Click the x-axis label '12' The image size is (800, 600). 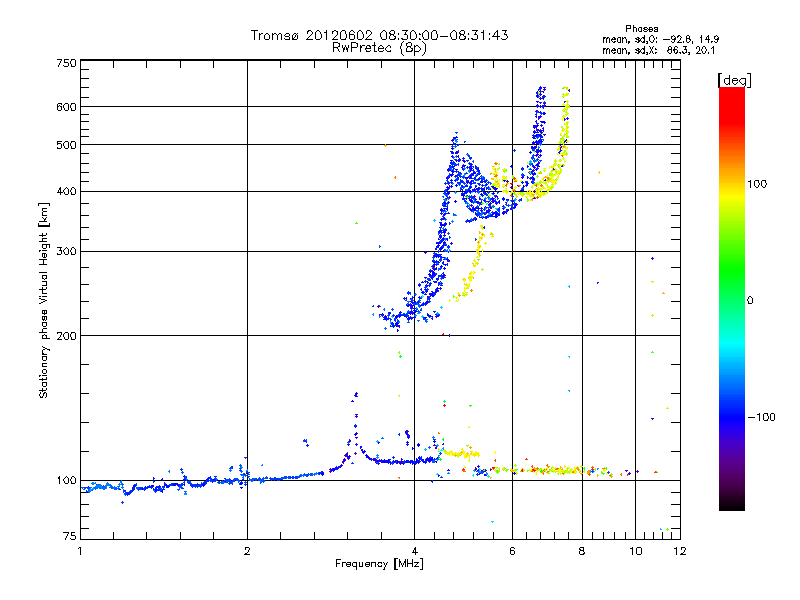pyautogui.click(x=680, y=551)
